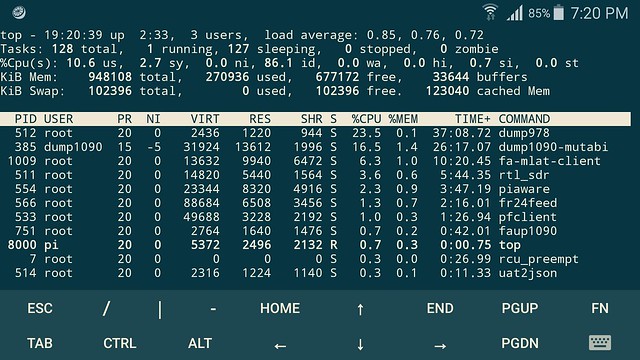Tap the FN key
Image resolution: width=640 pixels, height=360 pixels.
click(x=600, y=308)
